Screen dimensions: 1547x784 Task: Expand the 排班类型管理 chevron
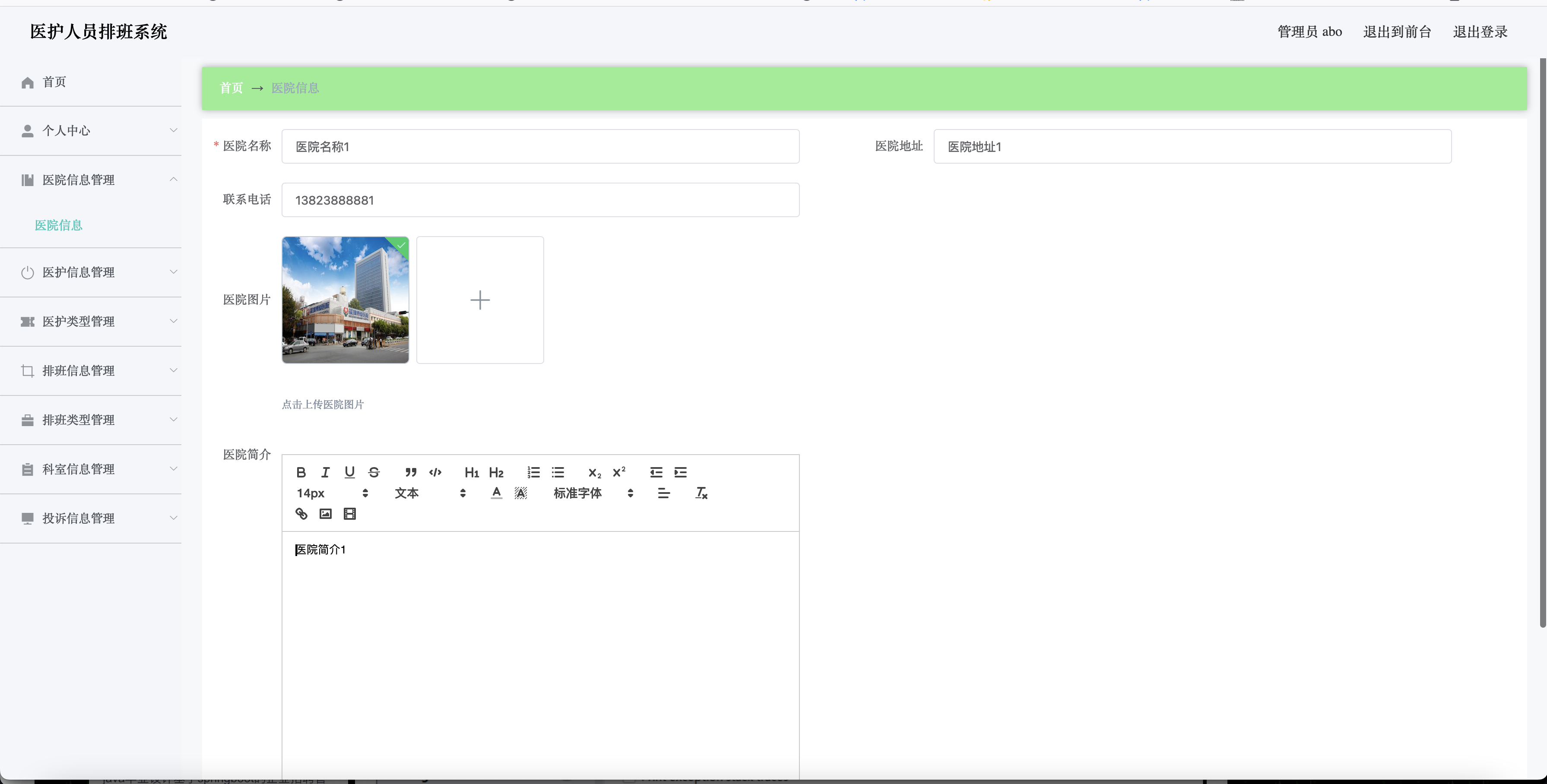174,420
